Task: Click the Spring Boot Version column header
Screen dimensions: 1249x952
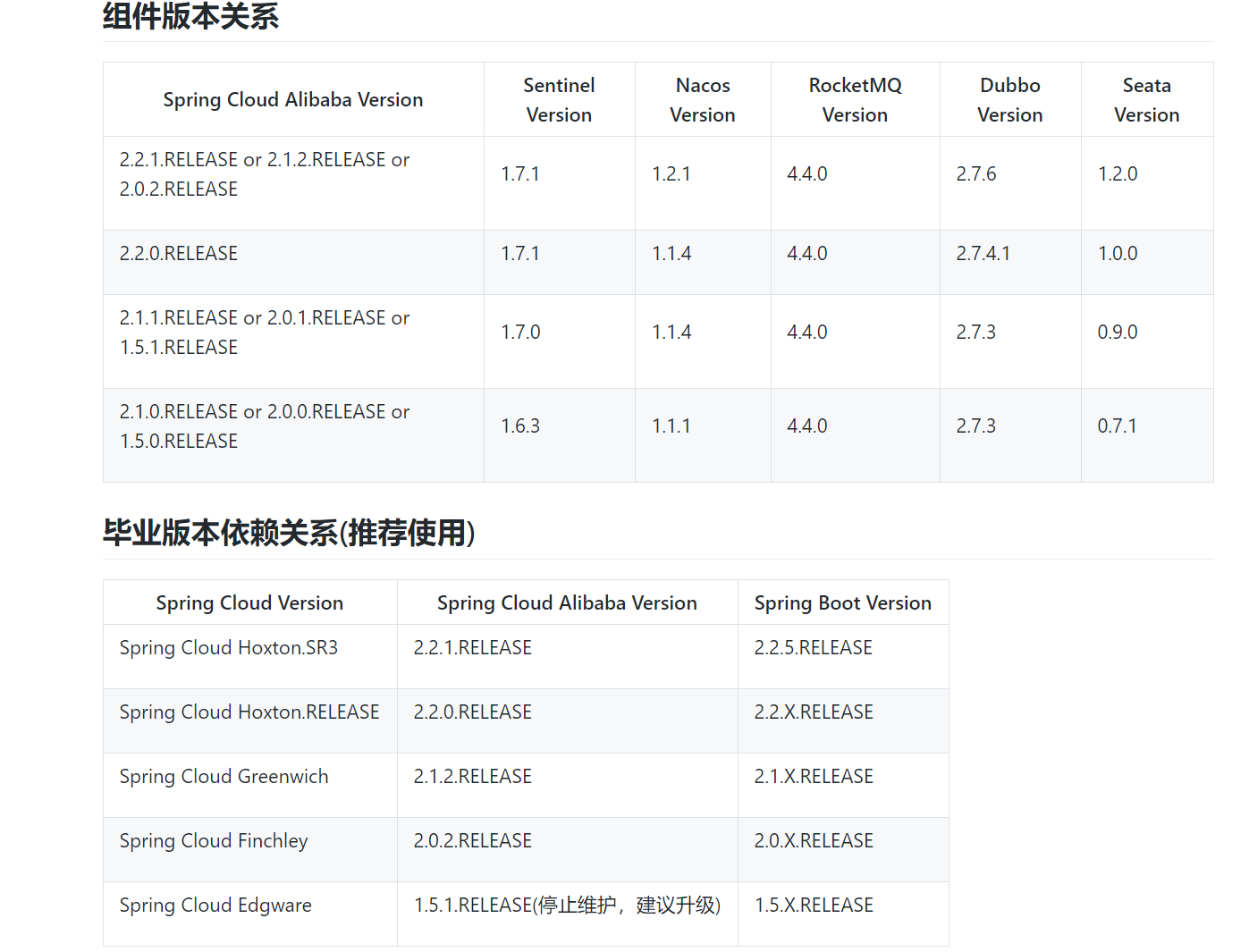Action: point(842,603)
